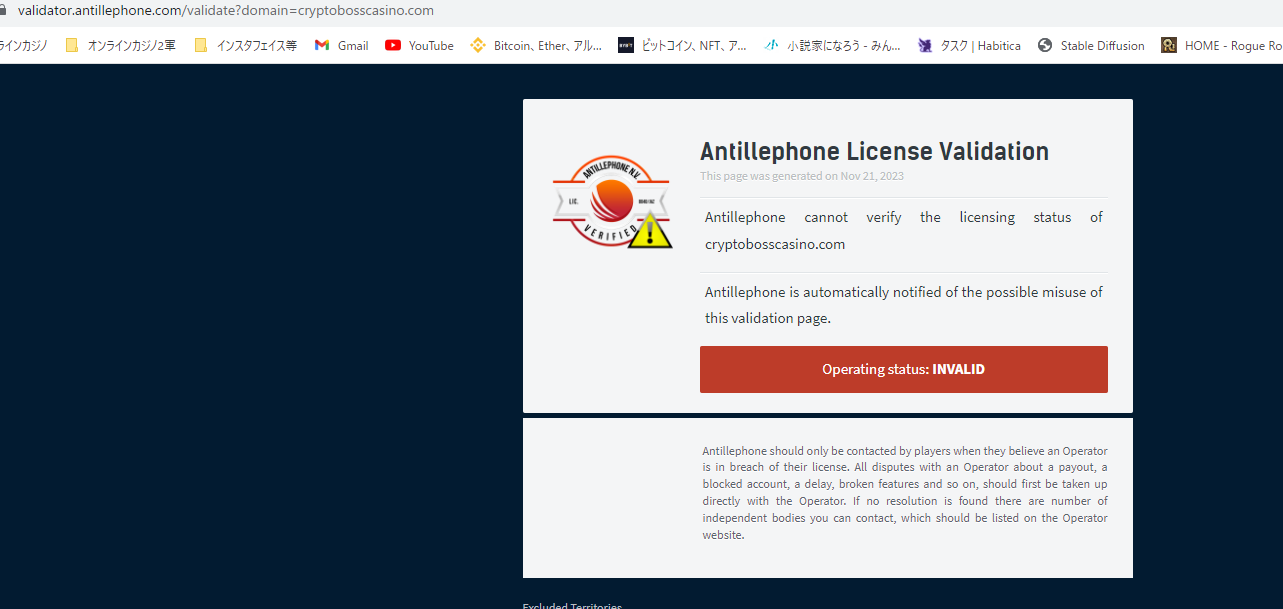Open the Gmail bookmark
Viewport: 1283px width, 609px height.
(x=341, y=45)
